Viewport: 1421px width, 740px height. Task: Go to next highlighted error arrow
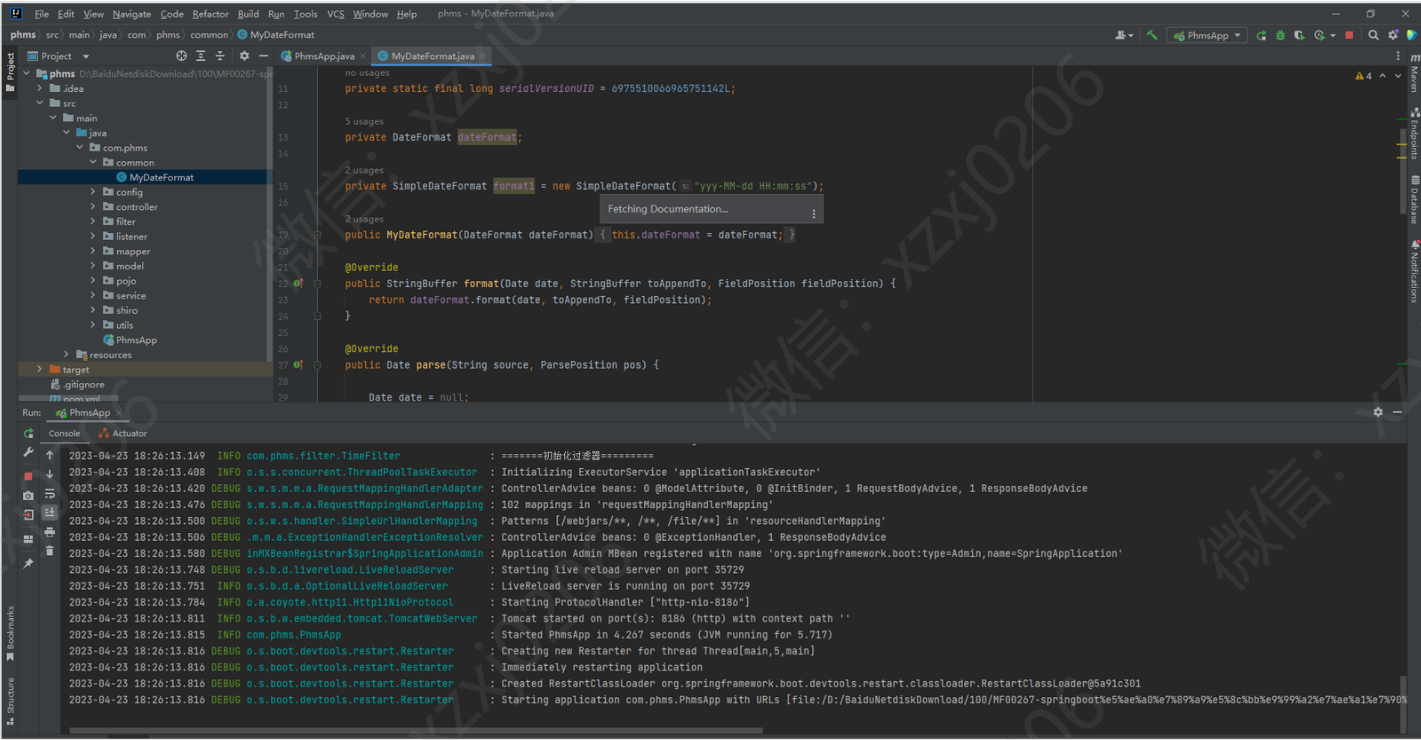click(1398, 75)
